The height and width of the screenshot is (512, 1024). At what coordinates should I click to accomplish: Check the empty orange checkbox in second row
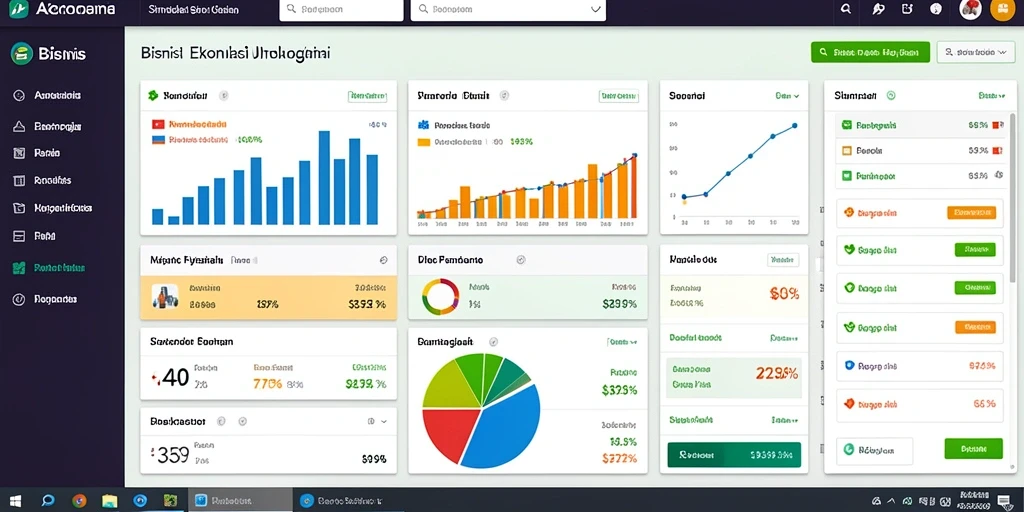coord(846,150)
